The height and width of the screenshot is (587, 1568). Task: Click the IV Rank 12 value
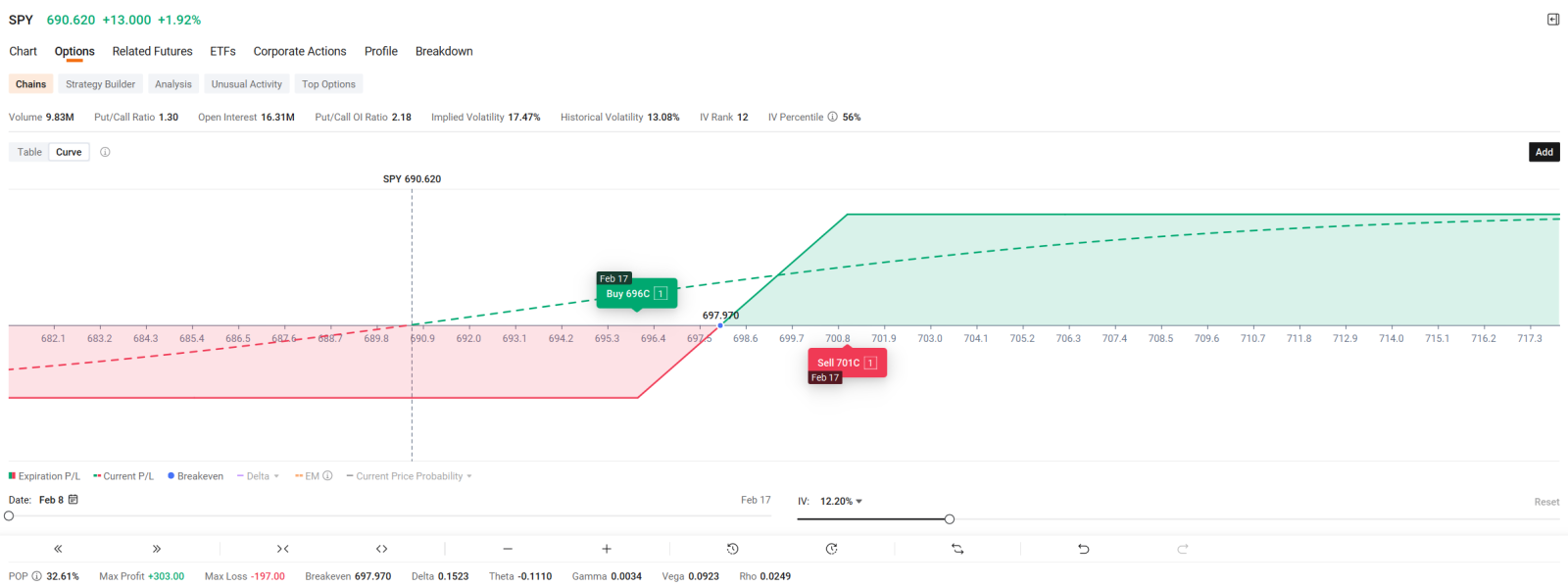[x=743, y=117]
